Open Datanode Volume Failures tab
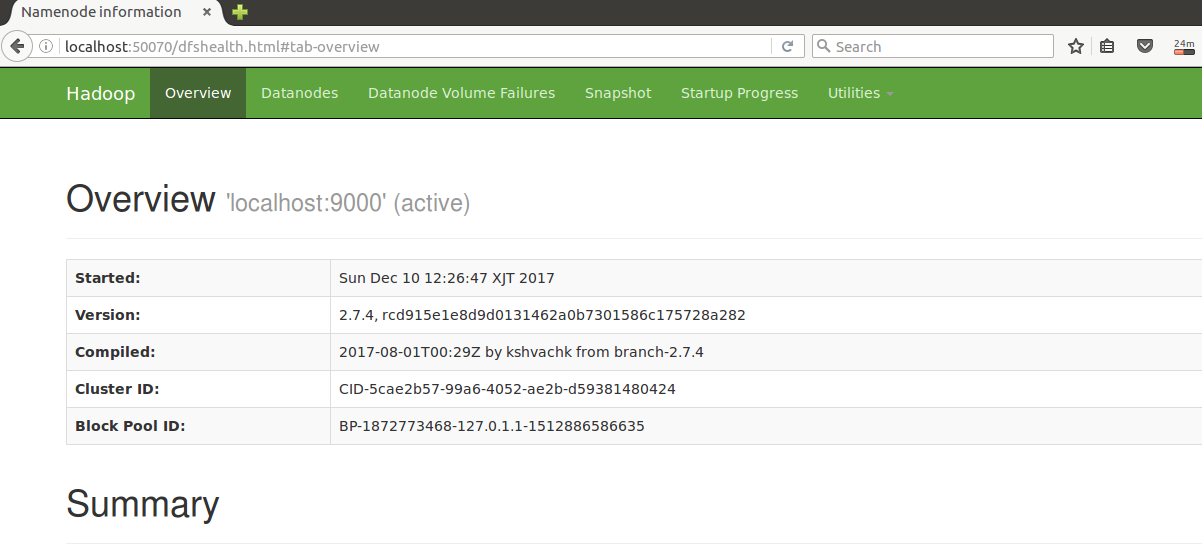 click(x=461, y=93)
